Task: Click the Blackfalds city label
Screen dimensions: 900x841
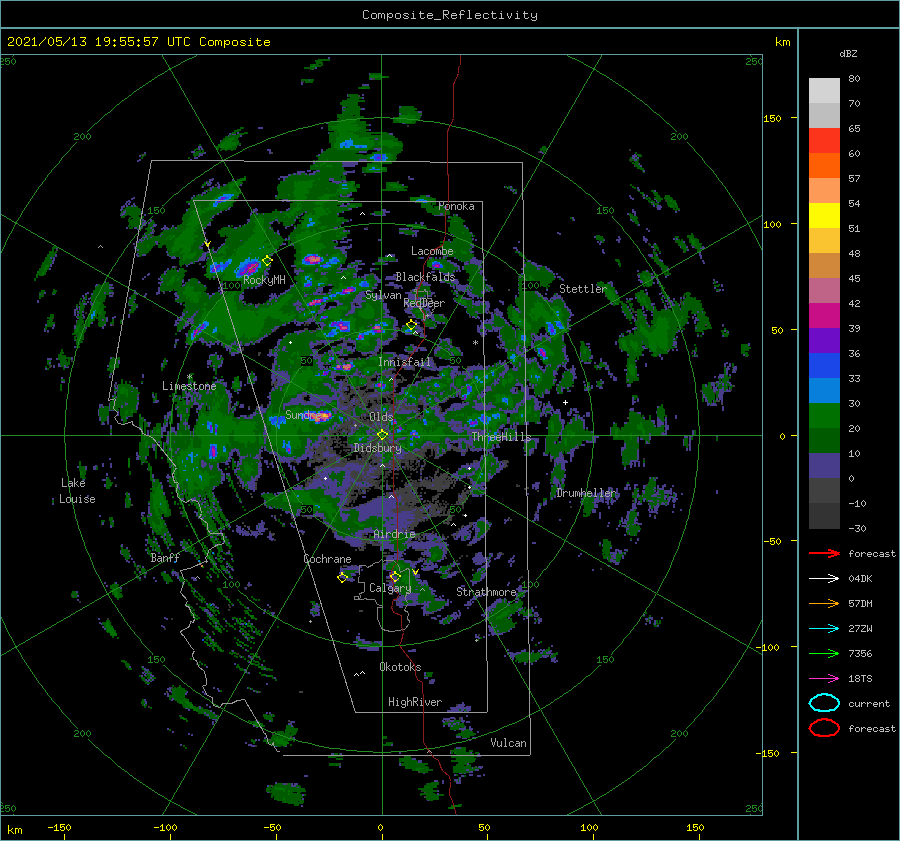Action: pyautogui.click(x=425, y=277)
